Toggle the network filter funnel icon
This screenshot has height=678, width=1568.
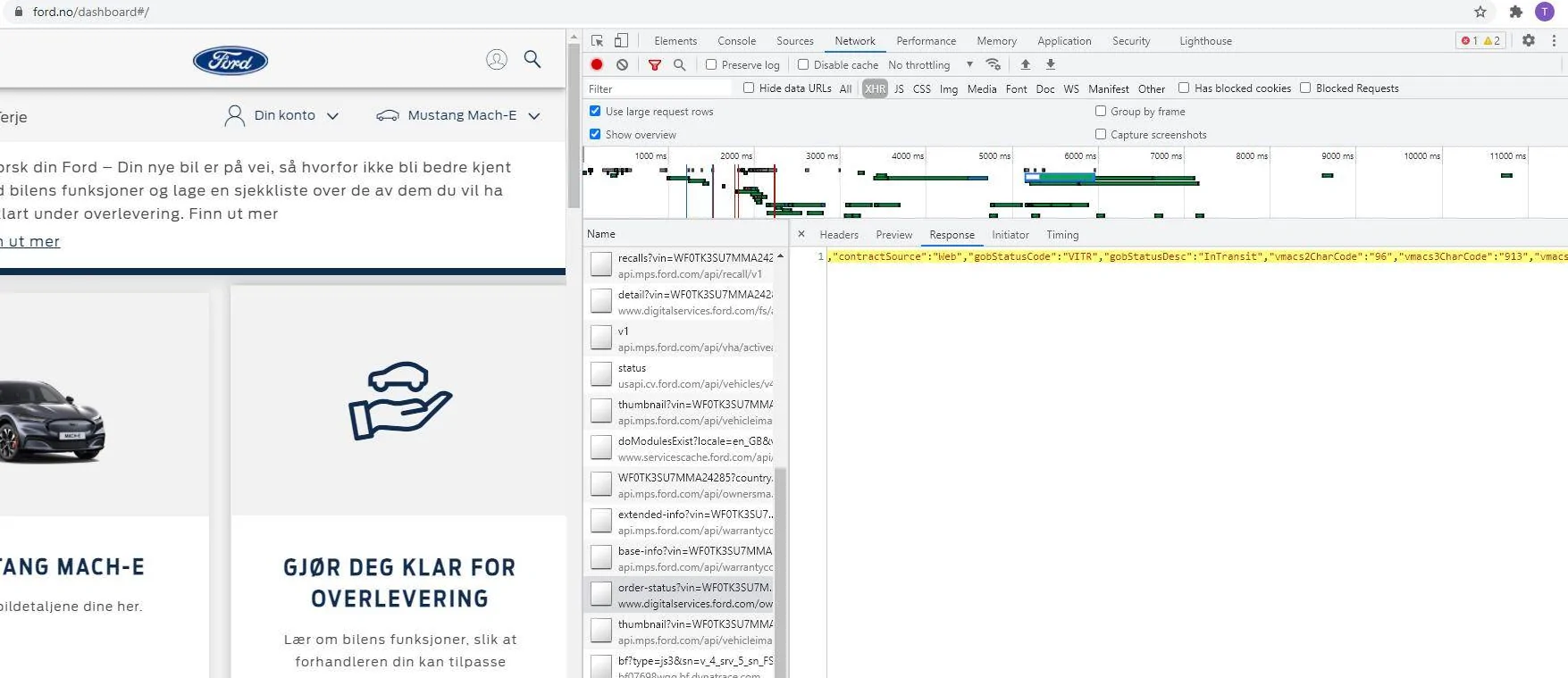click(x=655, y=64)
